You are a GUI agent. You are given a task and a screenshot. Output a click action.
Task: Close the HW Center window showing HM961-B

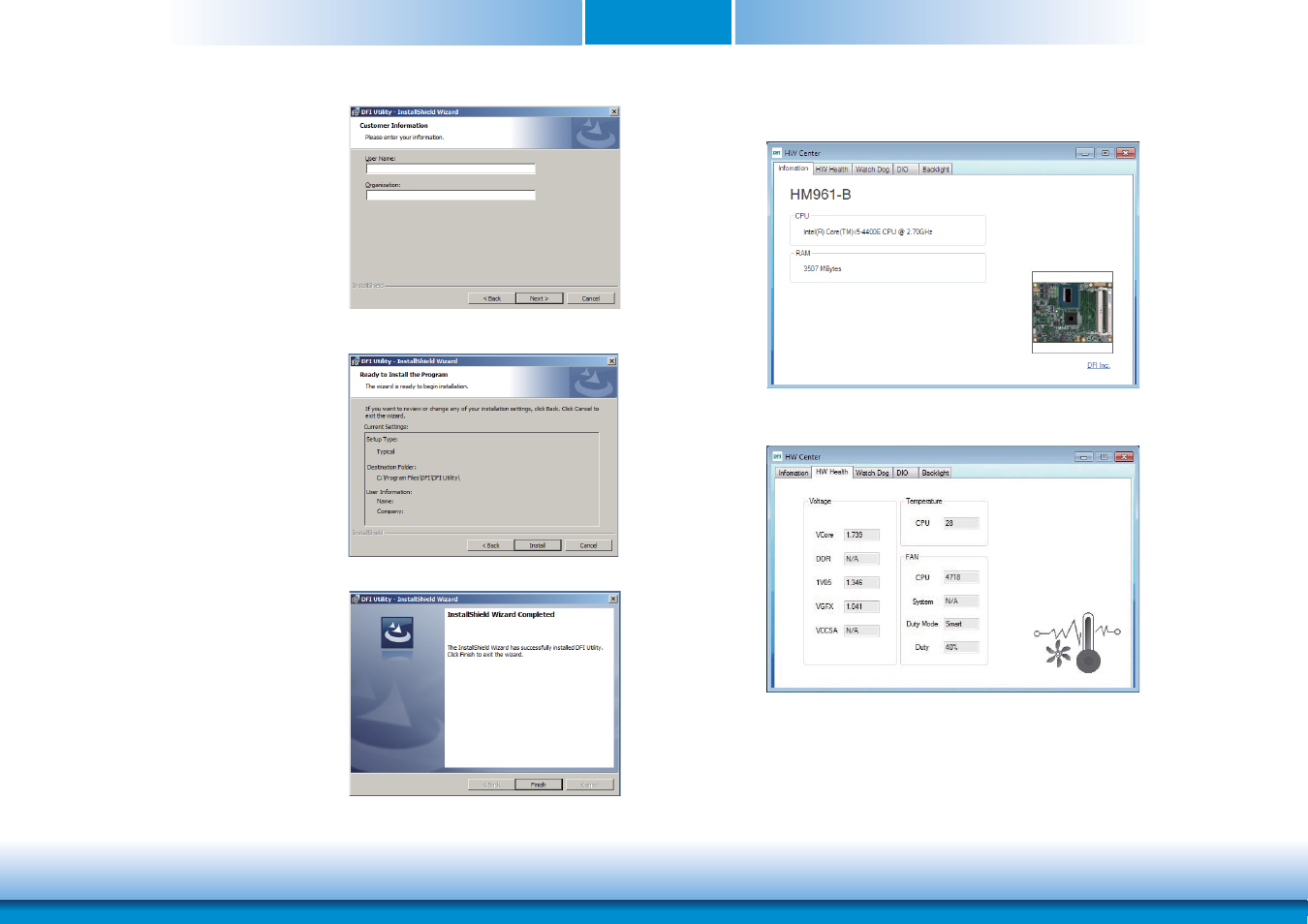click(x=1125, y=153)
